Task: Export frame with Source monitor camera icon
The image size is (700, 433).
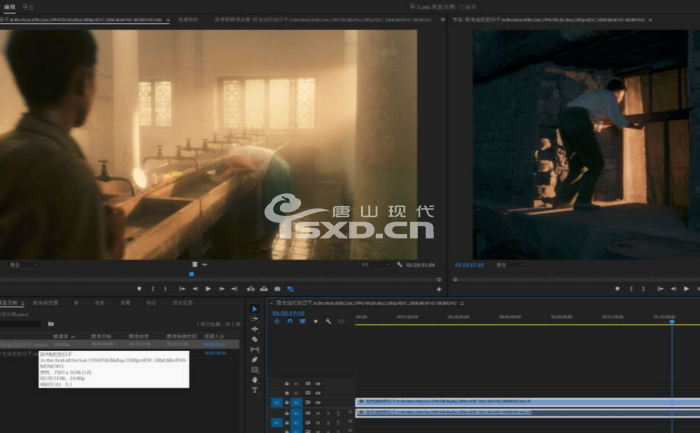Action: 277,289
